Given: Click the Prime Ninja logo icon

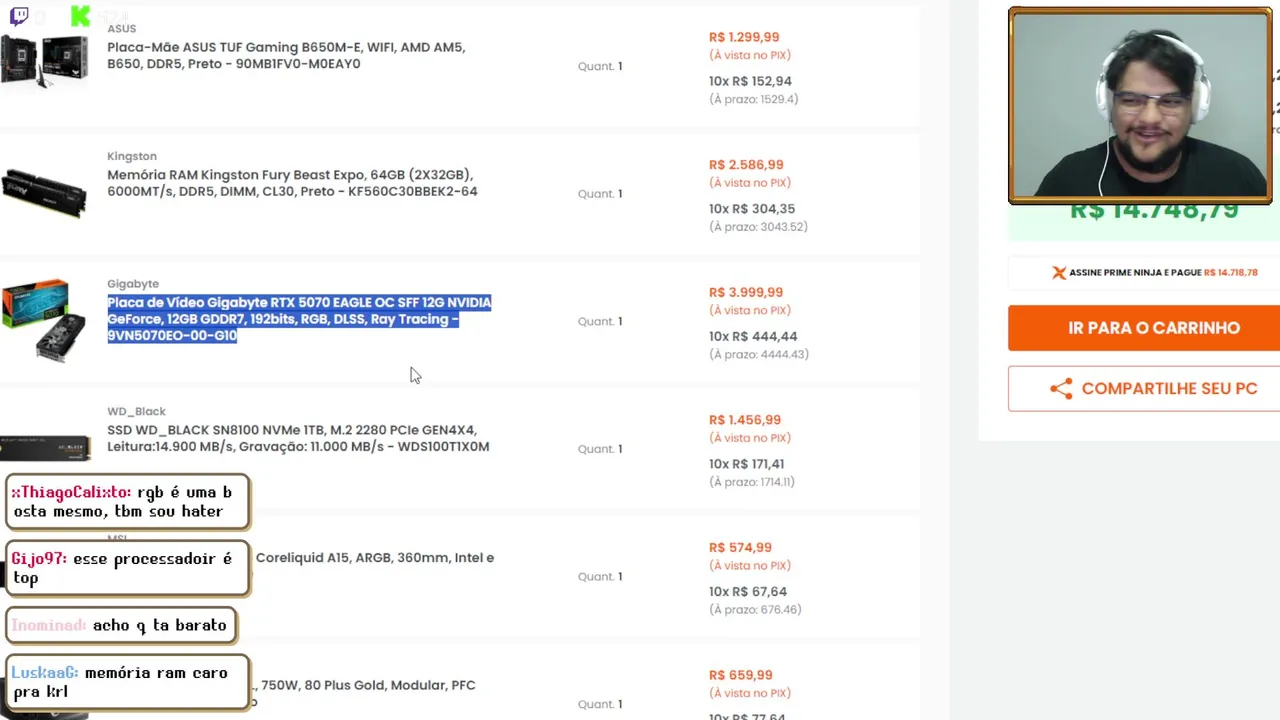Looking at the screenshot, I should pos(1059,273).
